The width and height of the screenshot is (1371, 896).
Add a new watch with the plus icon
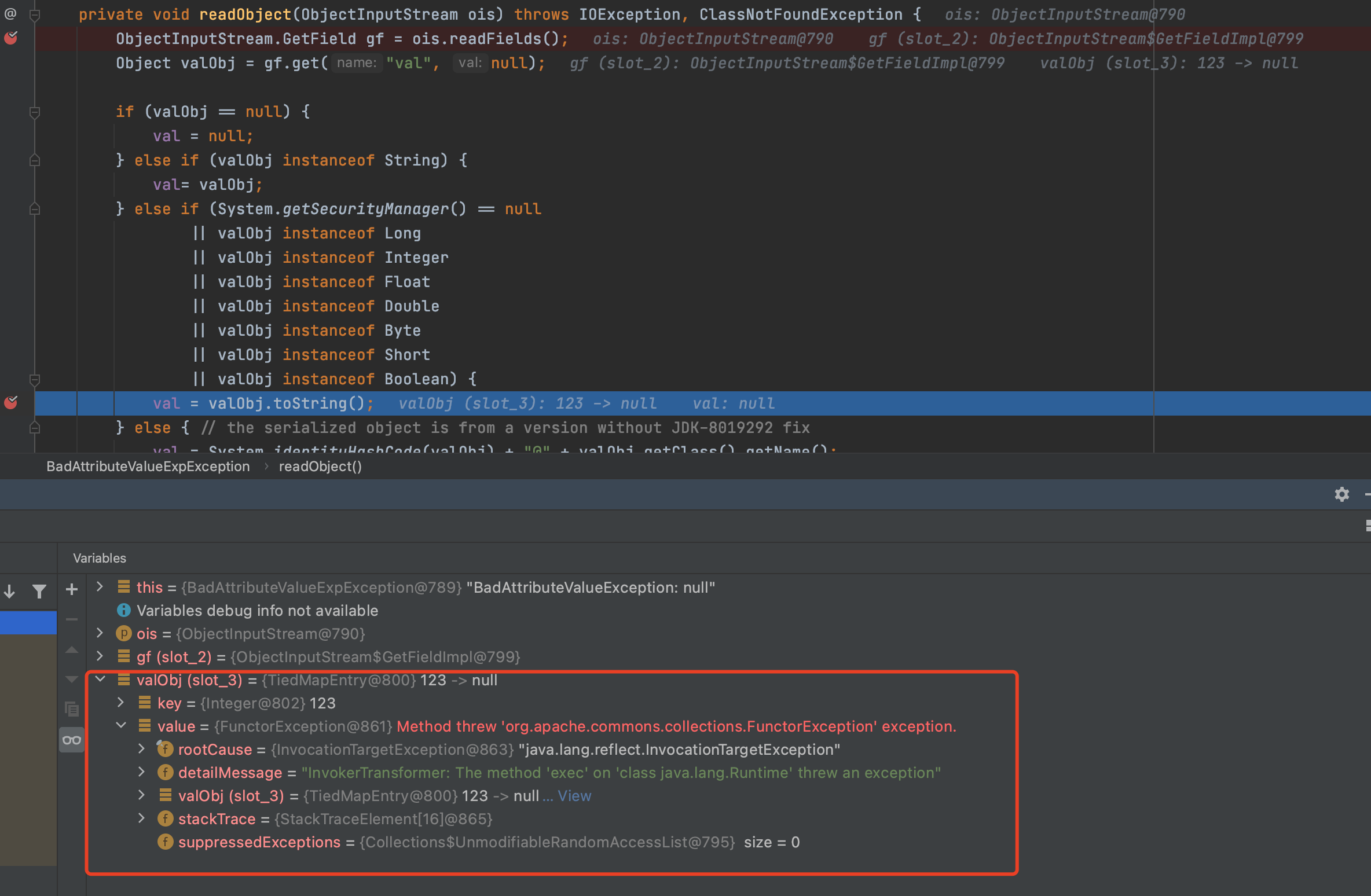tap(72, 589)
